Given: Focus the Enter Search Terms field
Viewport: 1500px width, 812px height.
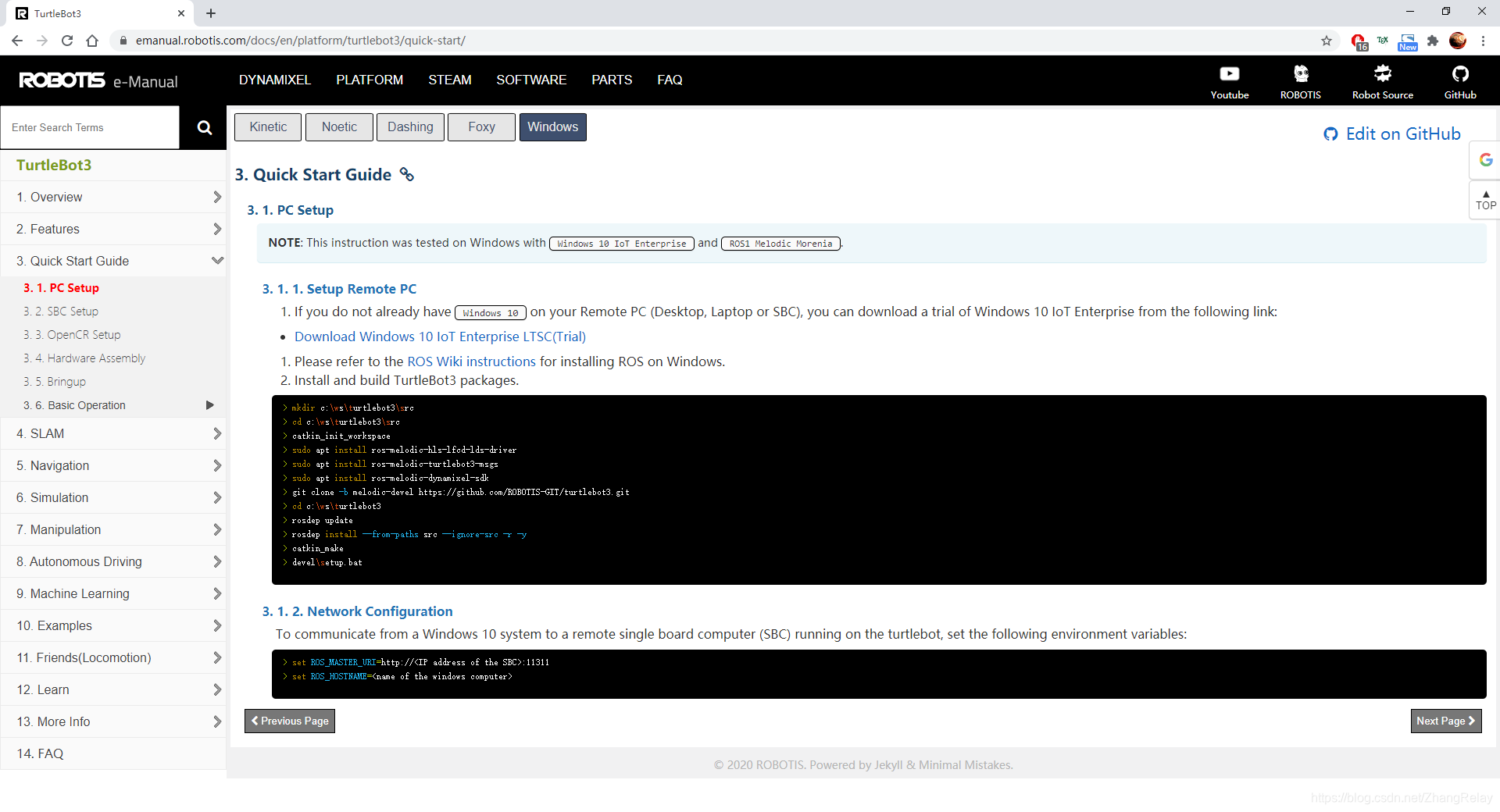Looking at the screenshot, I should coord(90,127).
